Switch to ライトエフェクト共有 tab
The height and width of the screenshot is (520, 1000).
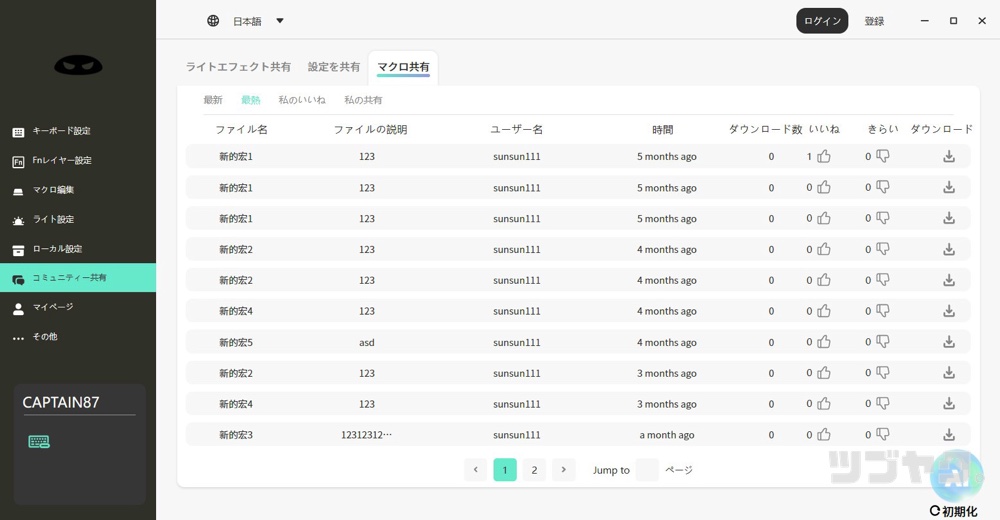[x=238, y=67]
